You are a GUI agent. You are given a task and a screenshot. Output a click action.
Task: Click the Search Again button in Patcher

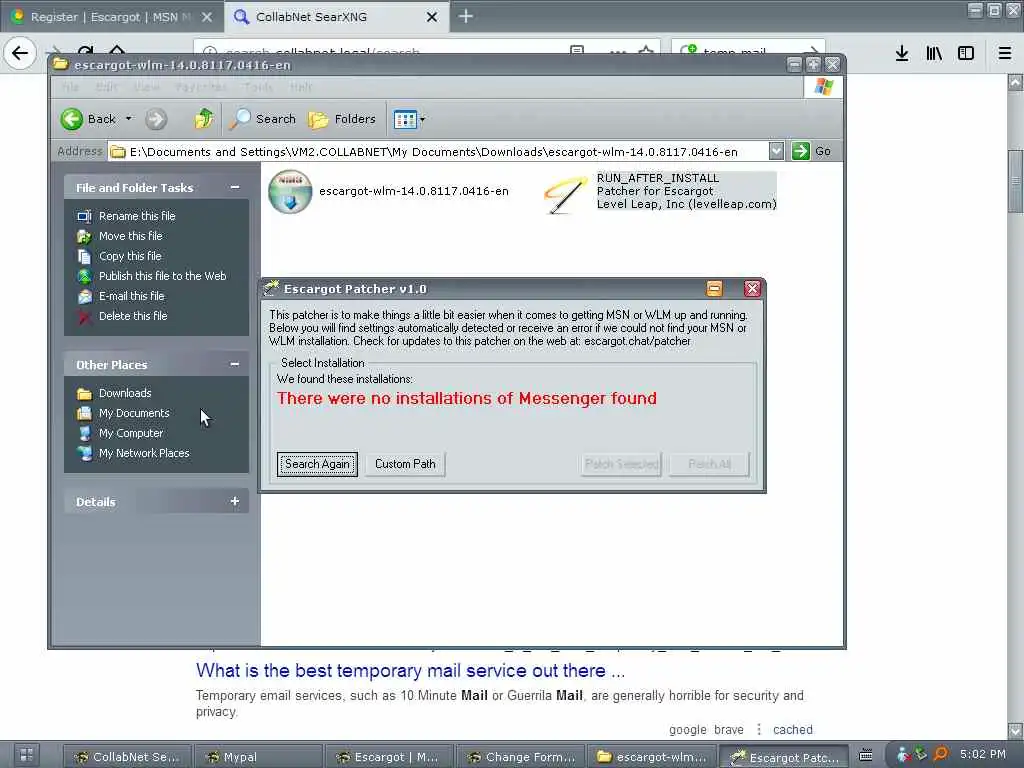coord(317,464)
